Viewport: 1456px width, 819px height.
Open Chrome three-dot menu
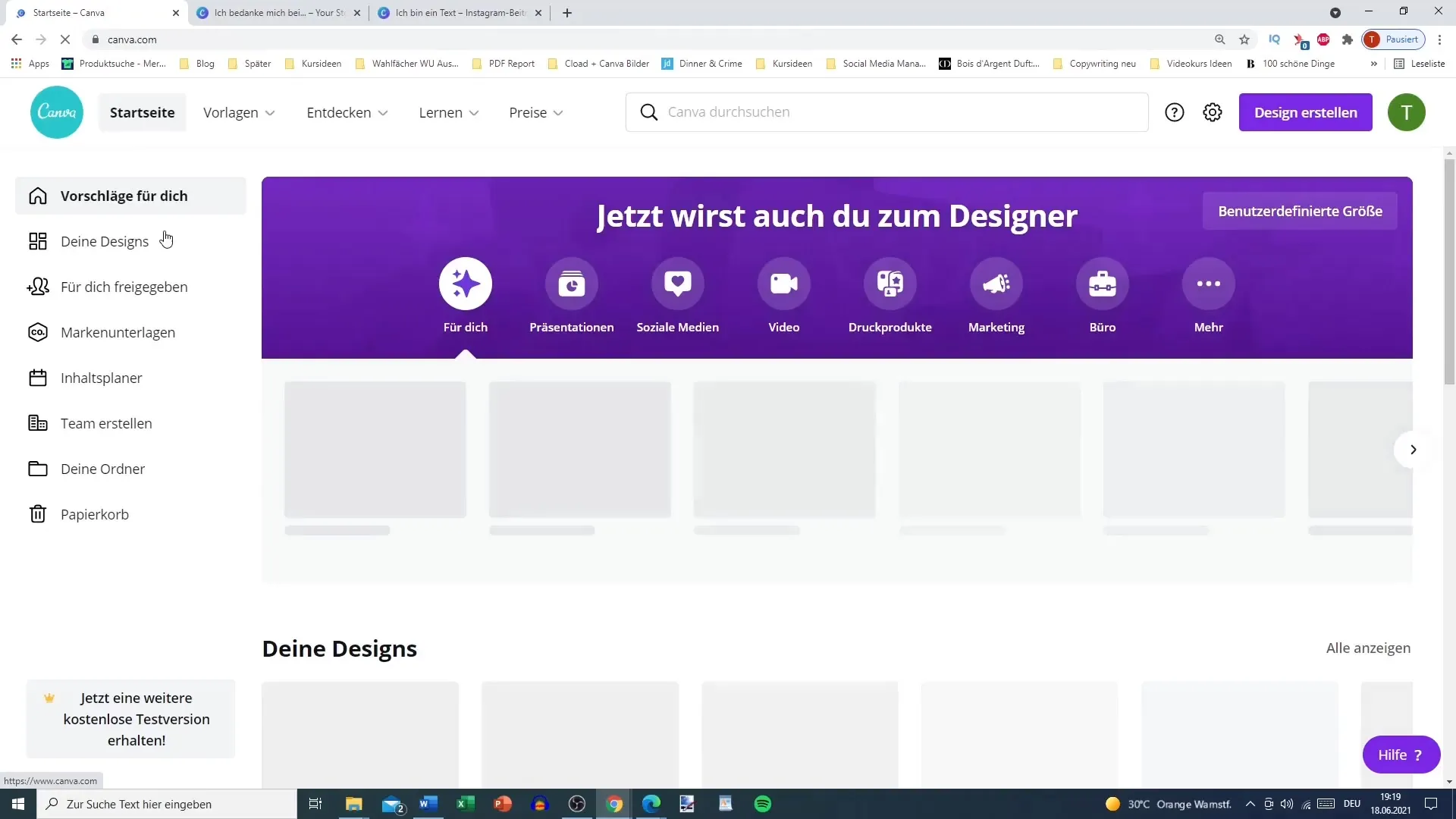pos(1439,39)
